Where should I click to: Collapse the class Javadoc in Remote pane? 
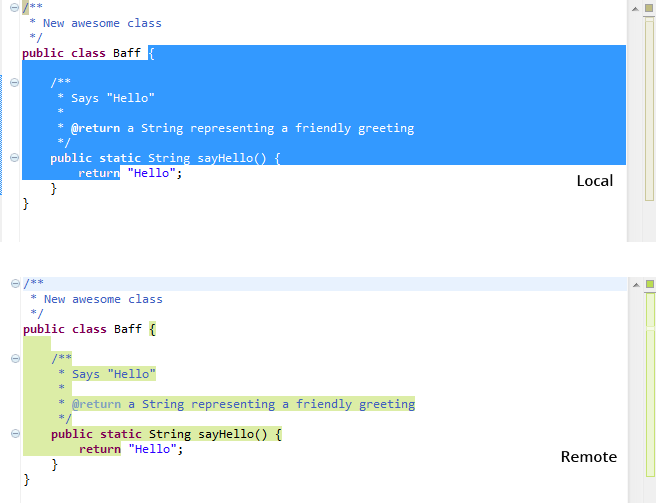coord(14,284)
